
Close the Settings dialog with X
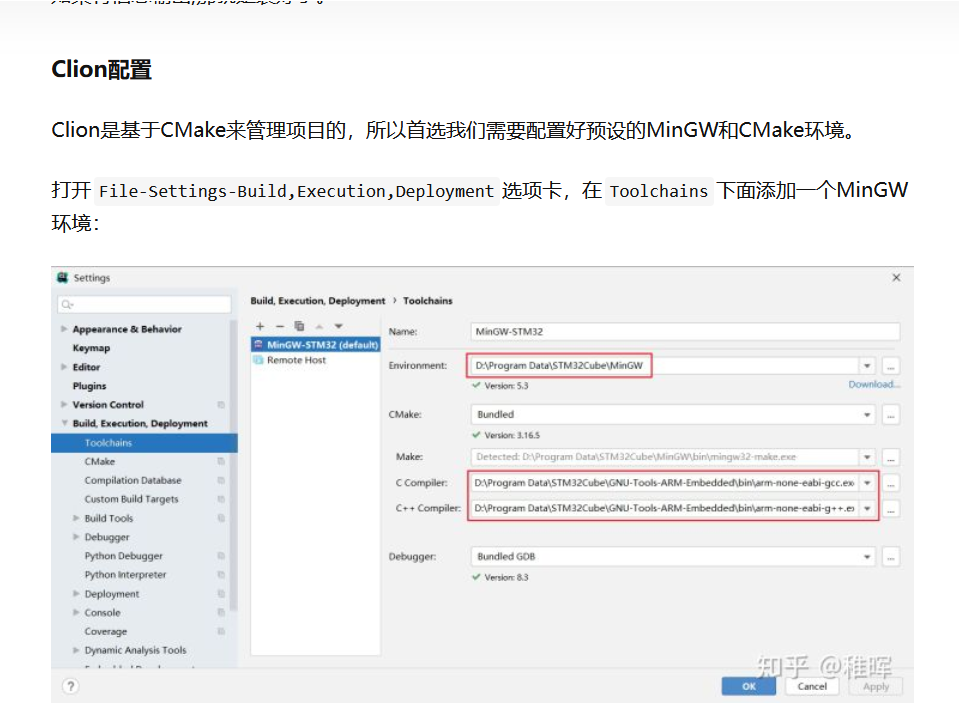(x=896, y=278)
